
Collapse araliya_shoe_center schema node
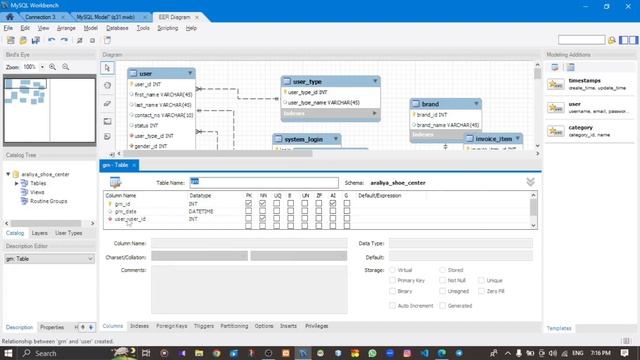click(8, 174)
